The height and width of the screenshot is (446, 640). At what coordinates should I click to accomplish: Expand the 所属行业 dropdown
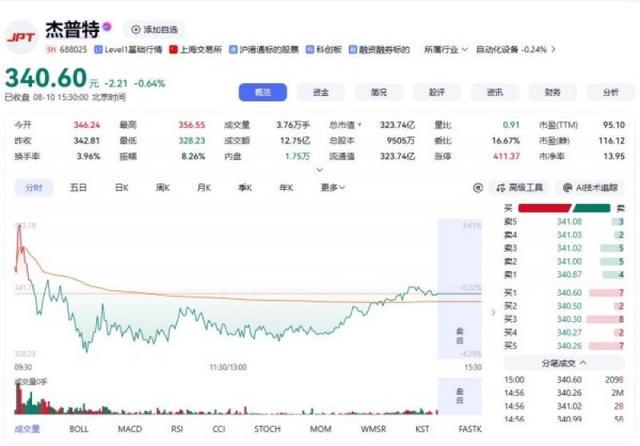[x=445, y=50]
